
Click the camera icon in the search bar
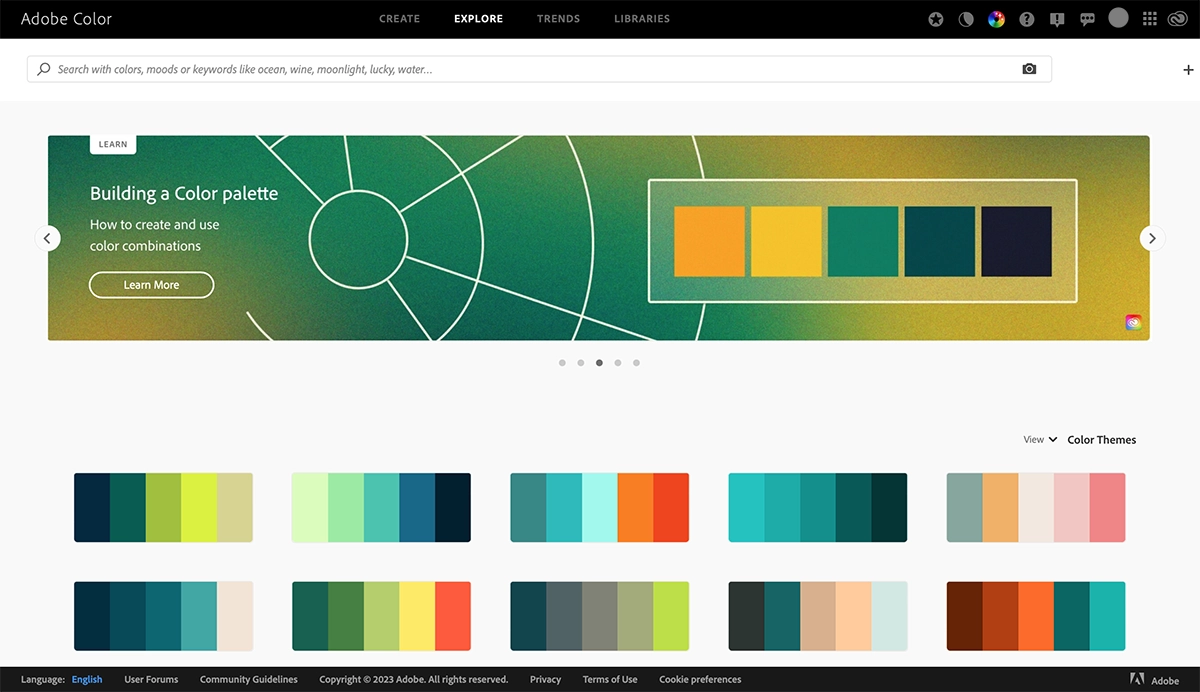pos(1029,69)
